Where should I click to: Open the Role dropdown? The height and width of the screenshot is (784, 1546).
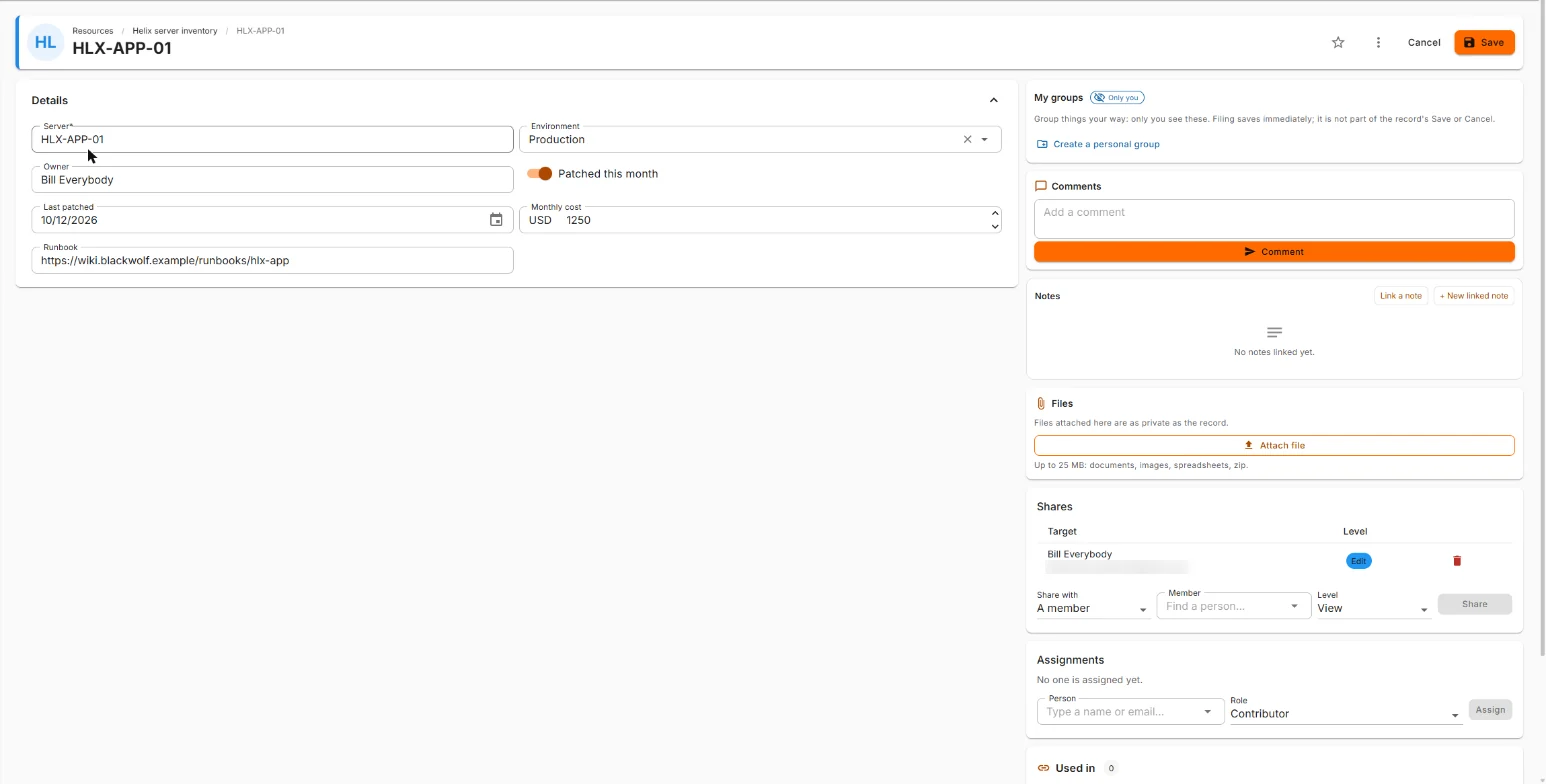pyautogui.click(x=1346, y=714)
